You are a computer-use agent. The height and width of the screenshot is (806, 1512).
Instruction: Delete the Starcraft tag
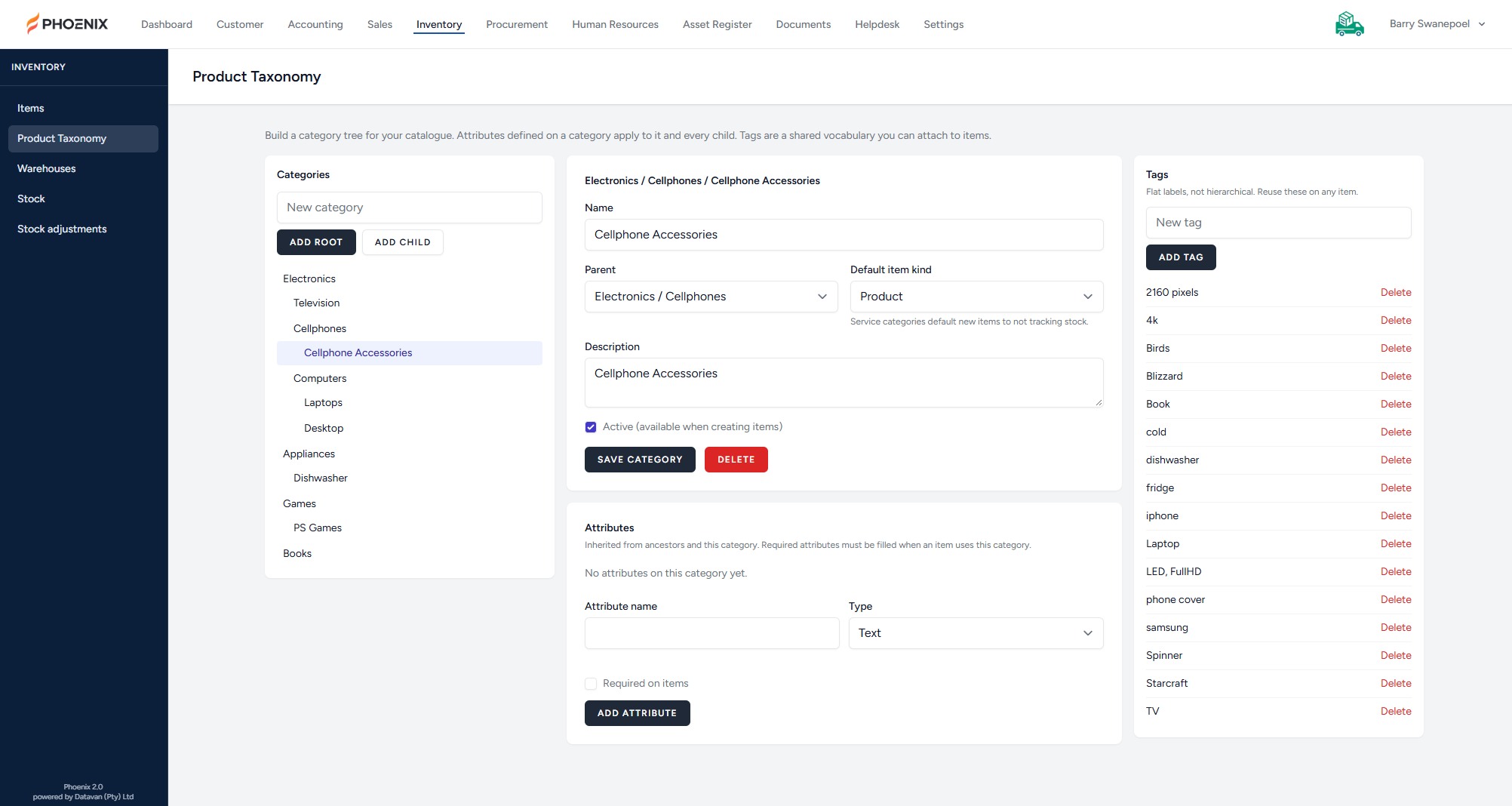click(1396, 684)
